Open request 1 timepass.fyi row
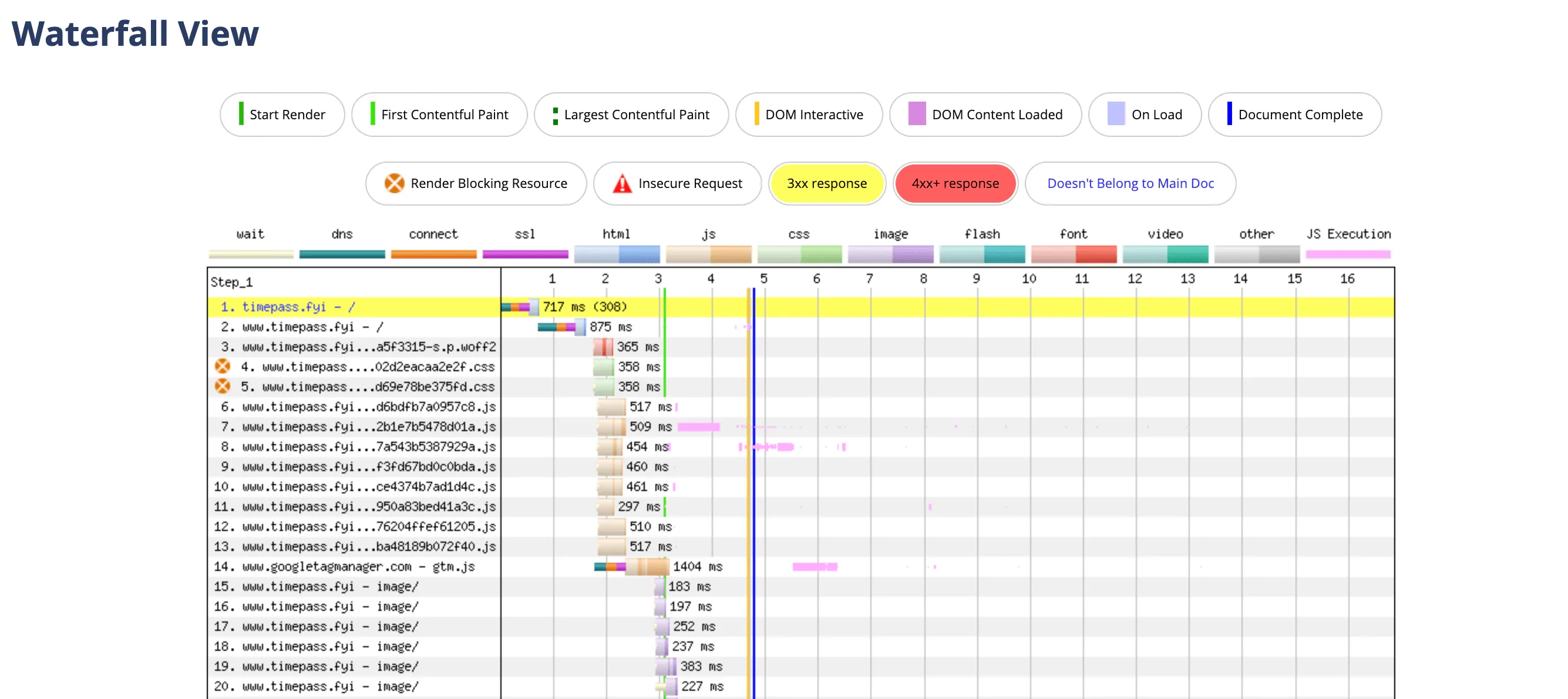The height and width of the screenshot is (699, 1568). pos(287,307)
